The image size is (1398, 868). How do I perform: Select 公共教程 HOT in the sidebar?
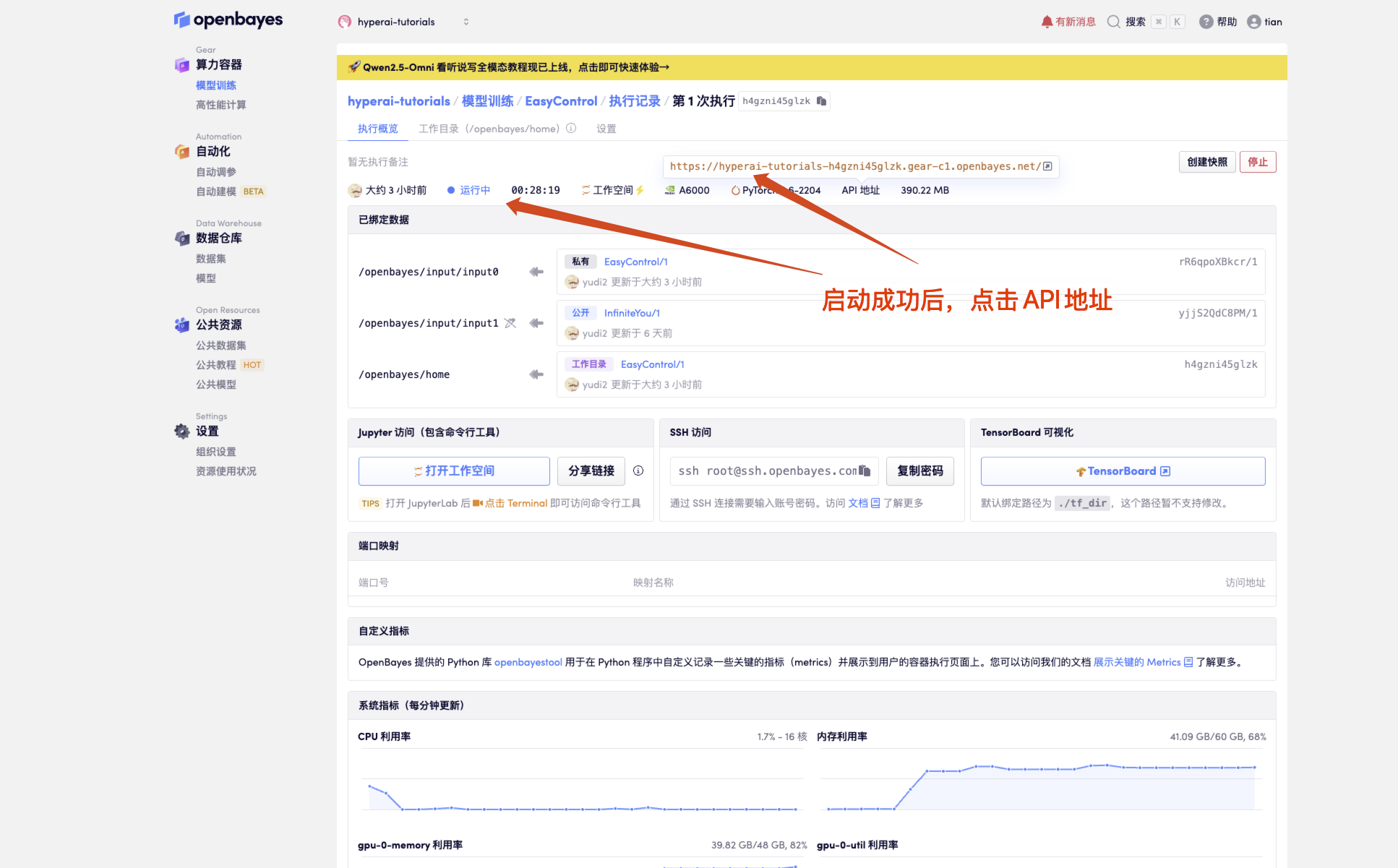[x=229, y=365]
